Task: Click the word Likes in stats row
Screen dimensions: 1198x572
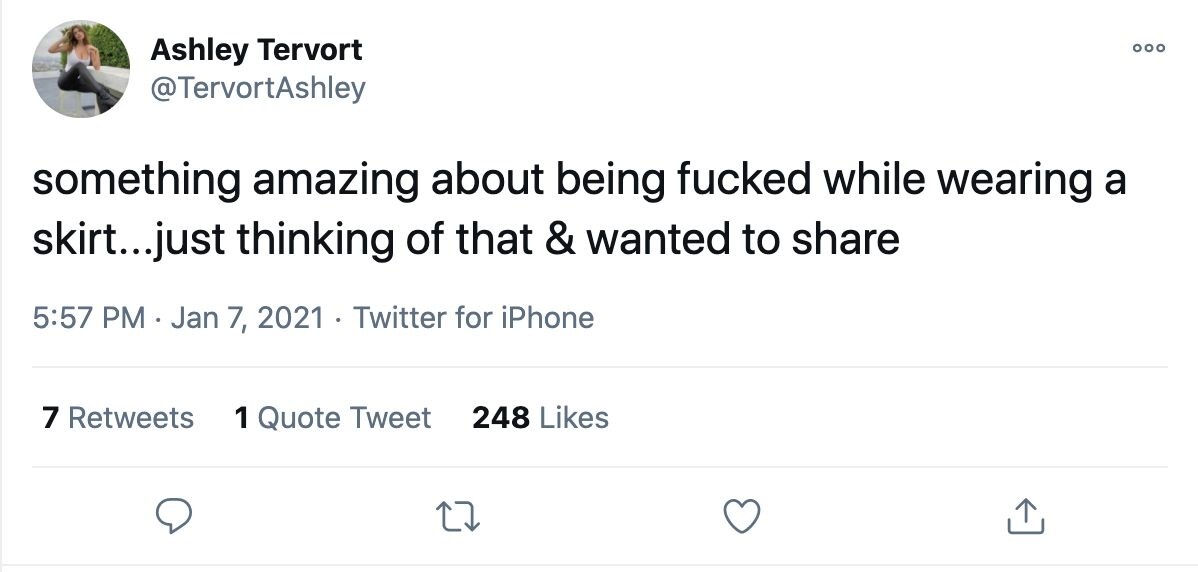Action: coord(574,417)
